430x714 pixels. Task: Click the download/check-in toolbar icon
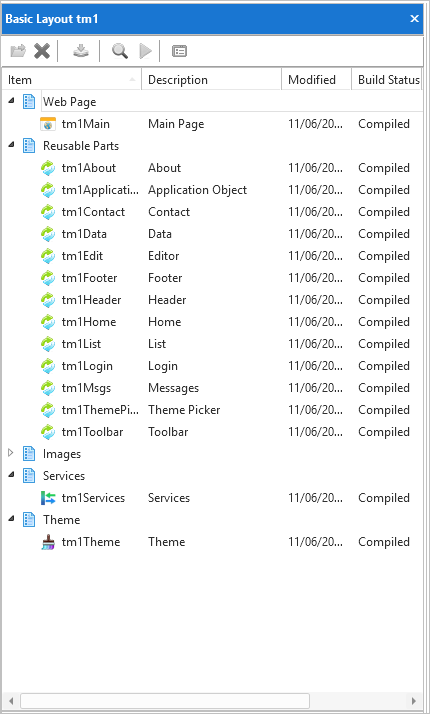[x=81, y=51]
